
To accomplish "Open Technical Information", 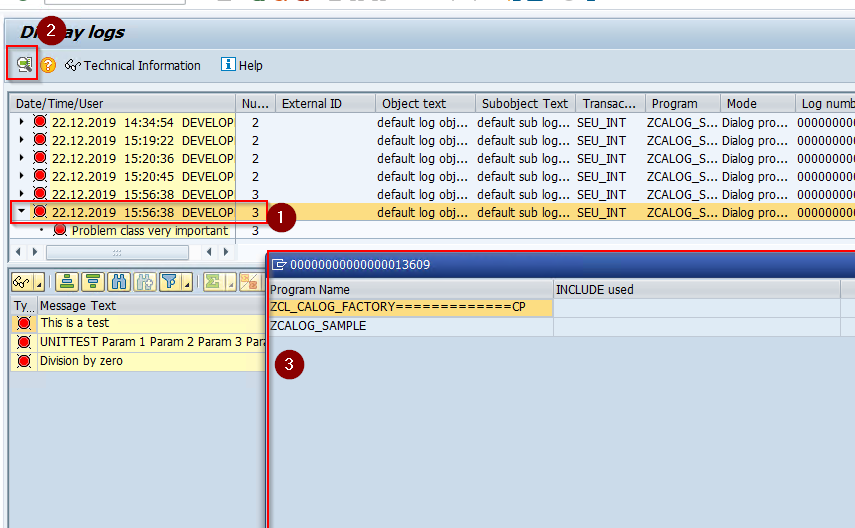I will tap(133, 65).
